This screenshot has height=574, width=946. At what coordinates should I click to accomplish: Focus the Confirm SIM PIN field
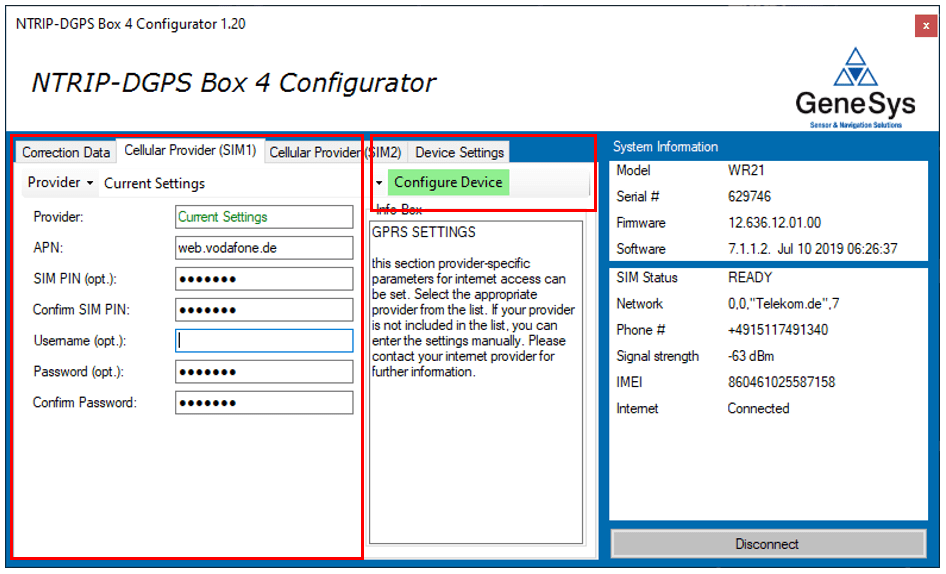[264, 310]
